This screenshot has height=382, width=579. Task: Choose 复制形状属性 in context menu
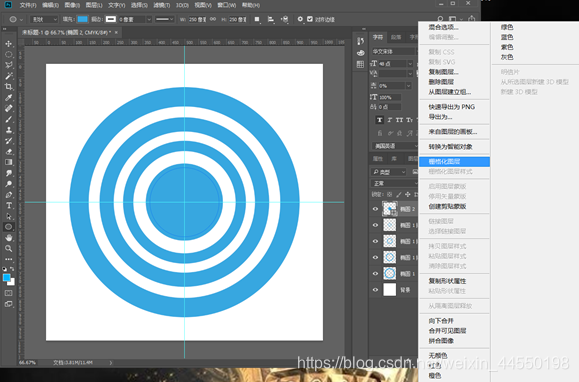point(454,281)
